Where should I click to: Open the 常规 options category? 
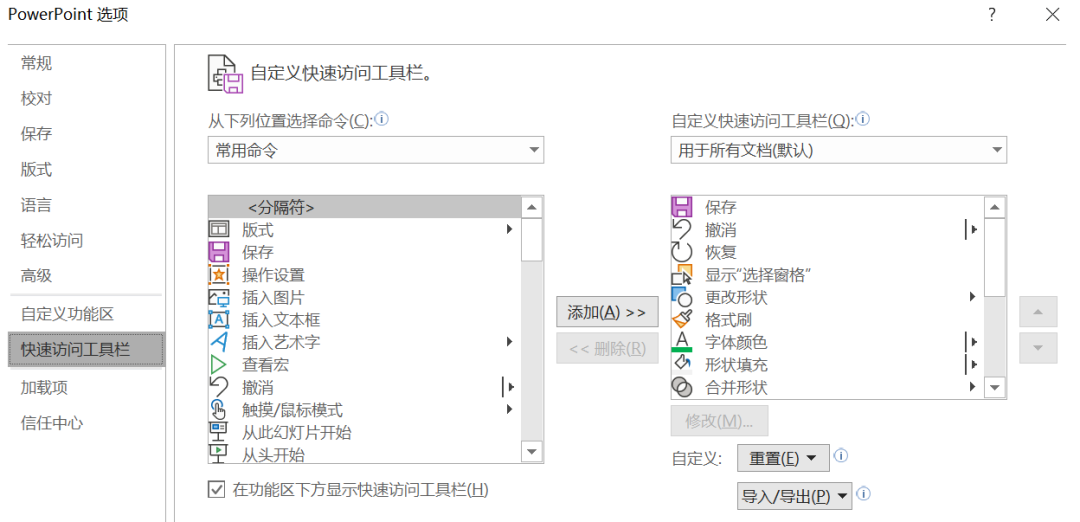pos(37,63)
